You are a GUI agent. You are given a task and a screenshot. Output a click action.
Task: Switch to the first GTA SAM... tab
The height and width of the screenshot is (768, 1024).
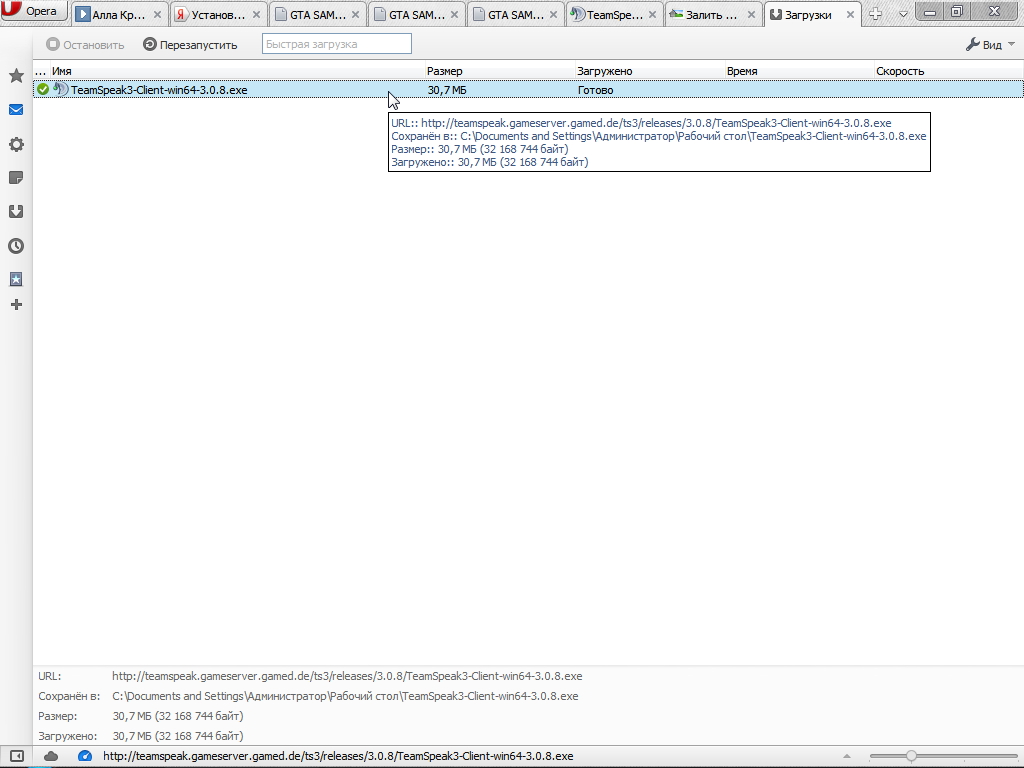317,14
